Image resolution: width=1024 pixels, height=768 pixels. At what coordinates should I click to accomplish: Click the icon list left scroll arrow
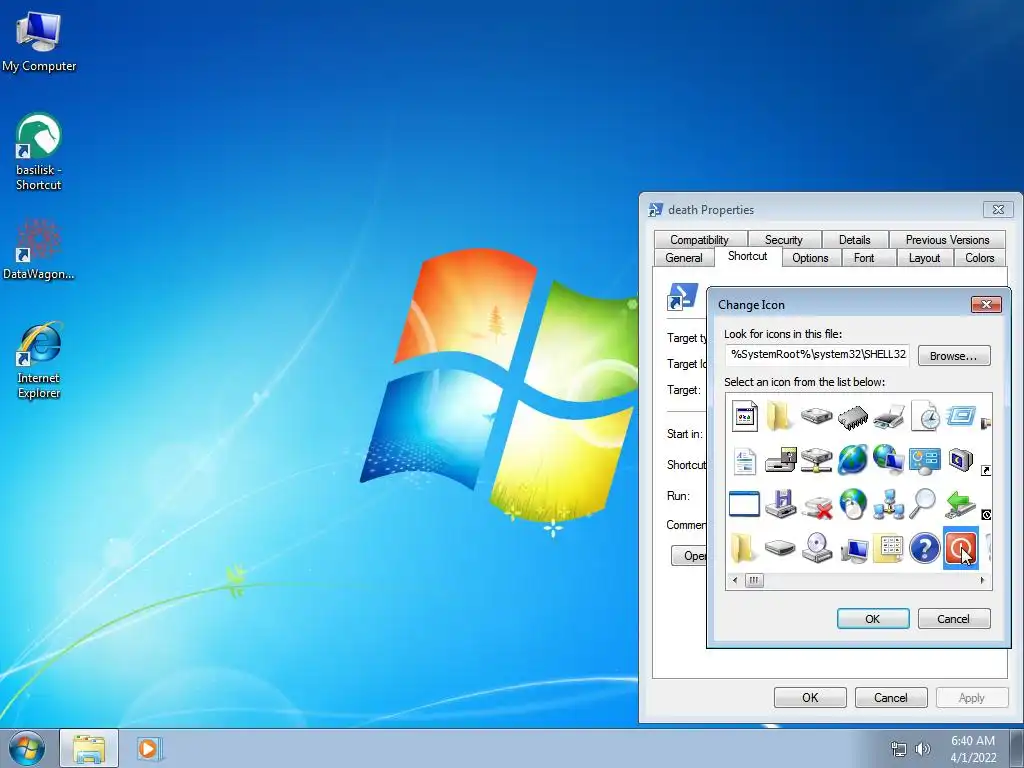coord(735,580)
